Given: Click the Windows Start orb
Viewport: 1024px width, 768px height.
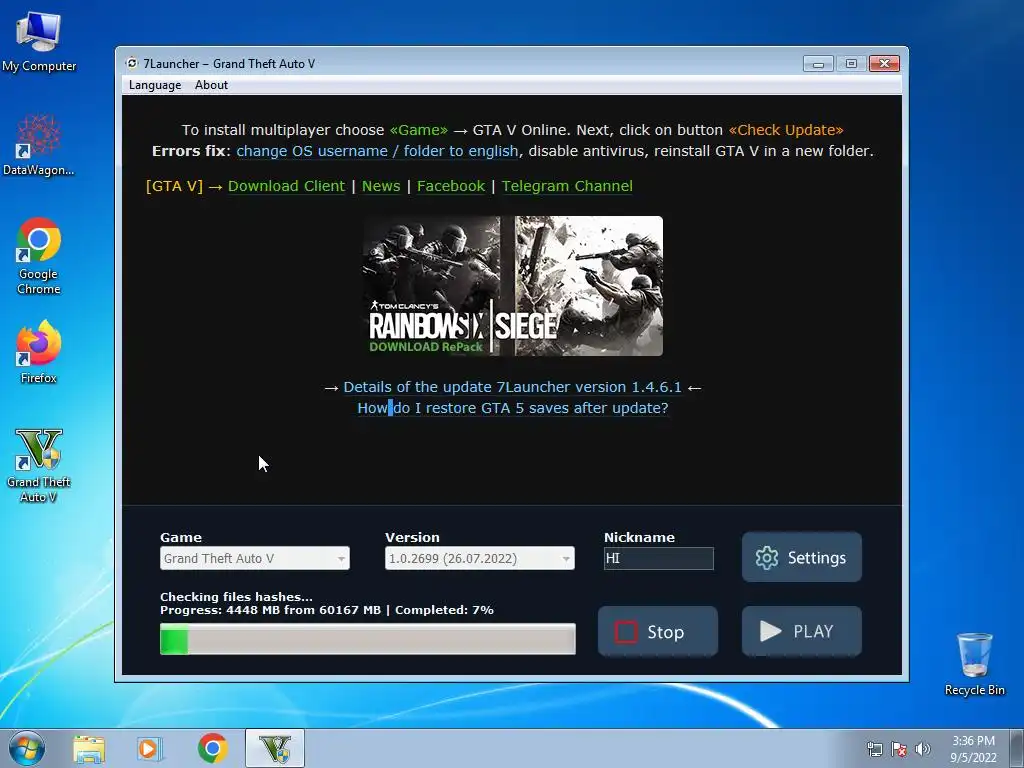Looking at the screenshot, I should tap(27, 748).
